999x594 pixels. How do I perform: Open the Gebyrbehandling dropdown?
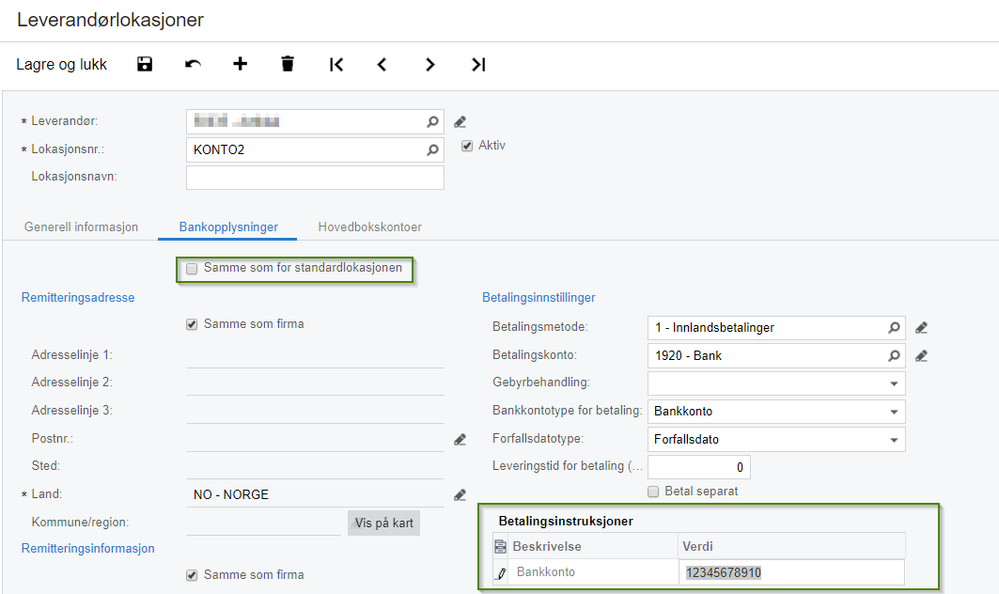coord(894,384)
